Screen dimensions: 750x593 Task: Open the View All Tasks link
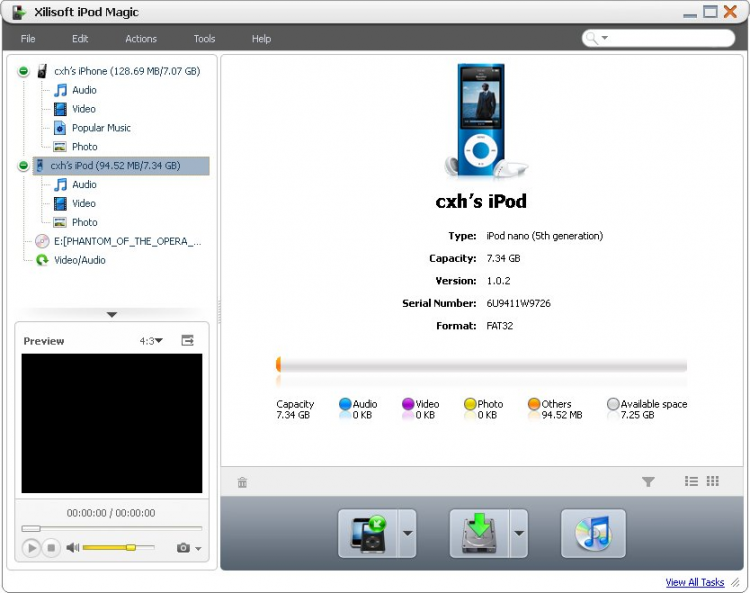pyautogui.click(x=695, y=582)
